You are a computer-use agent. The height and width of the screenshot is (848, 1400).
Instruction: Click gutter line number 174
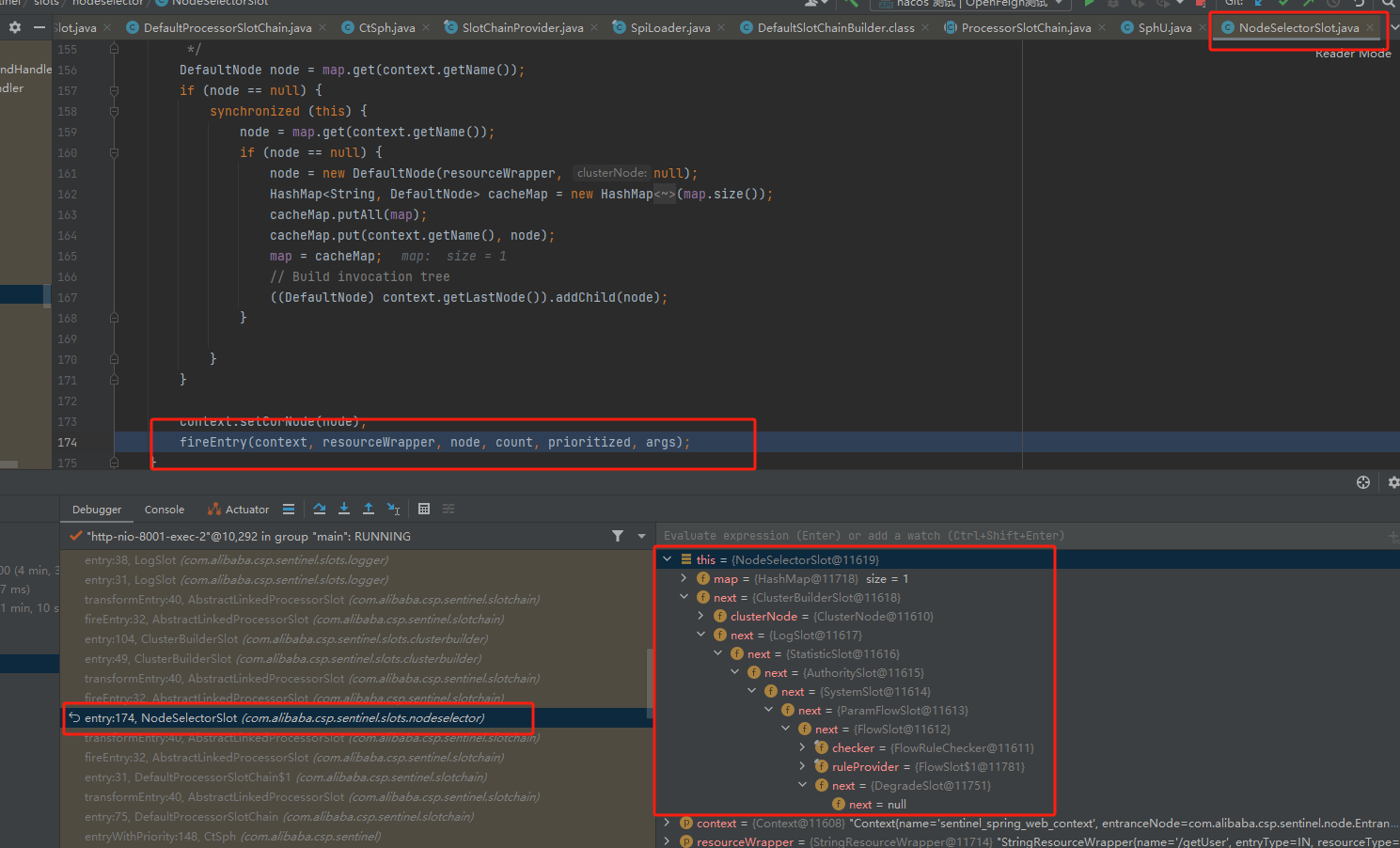tap(68, 442)
